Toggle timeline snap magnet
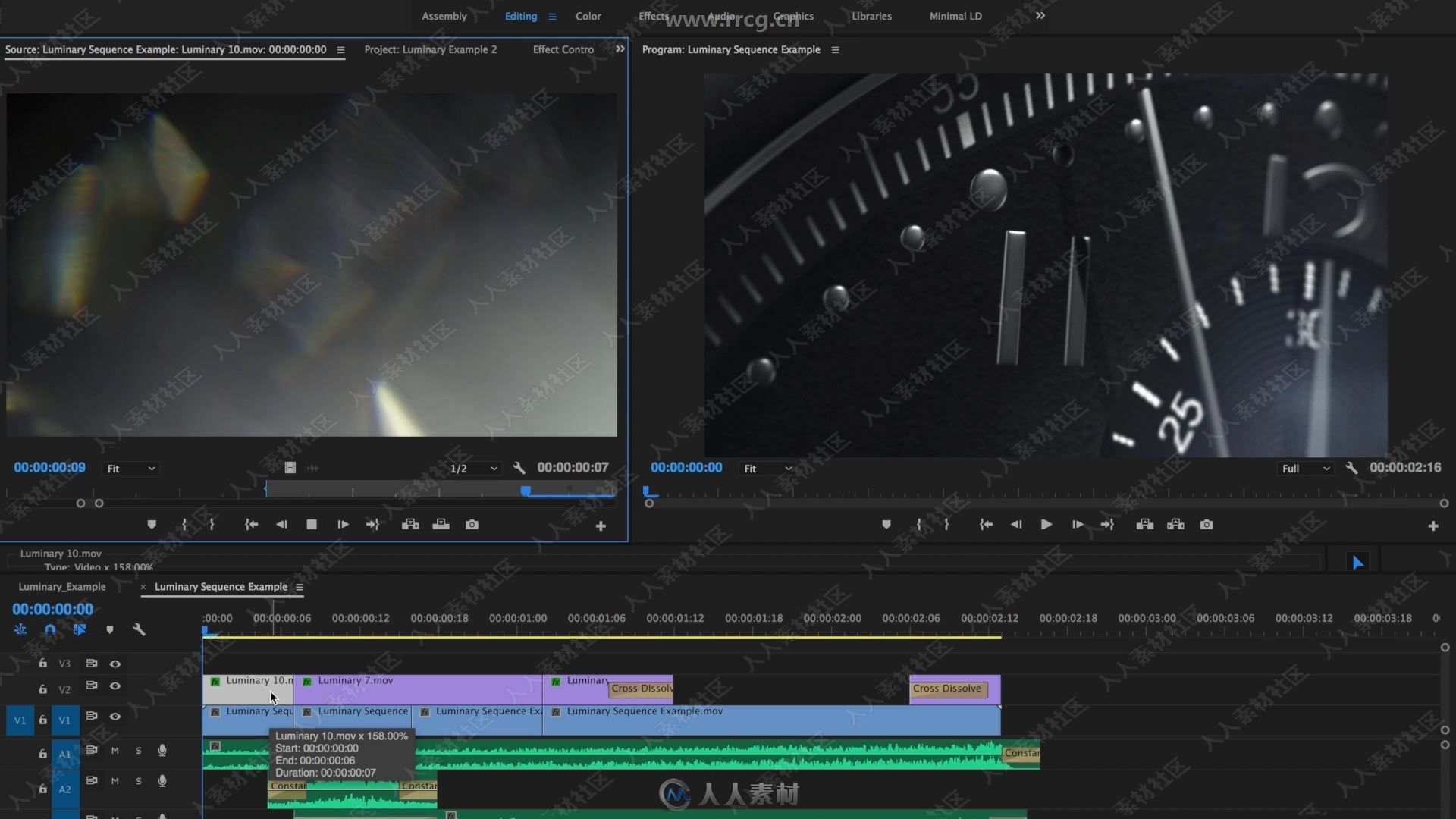The width and height of the screenshot is (1456, 819). coord(50,629)
